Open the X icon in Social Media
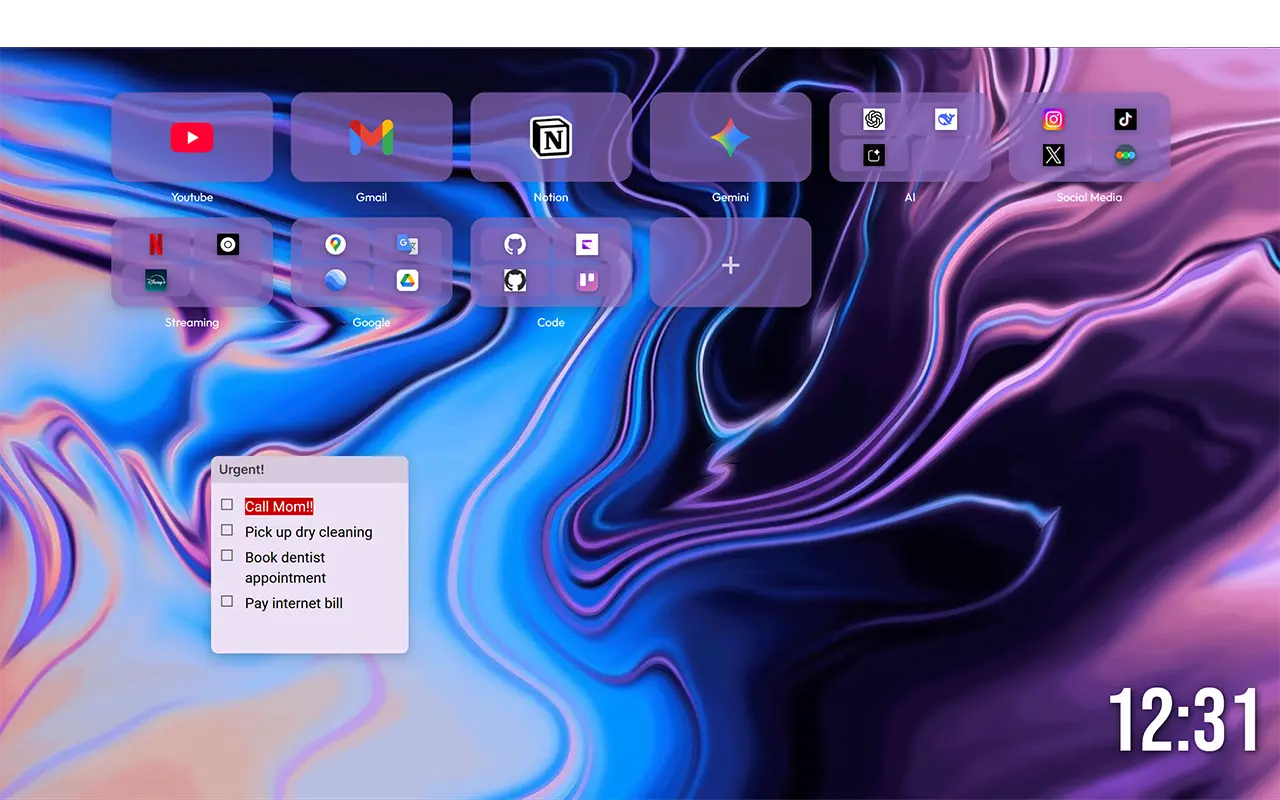Screen dimensions: 1280x800 (1054, 155)
